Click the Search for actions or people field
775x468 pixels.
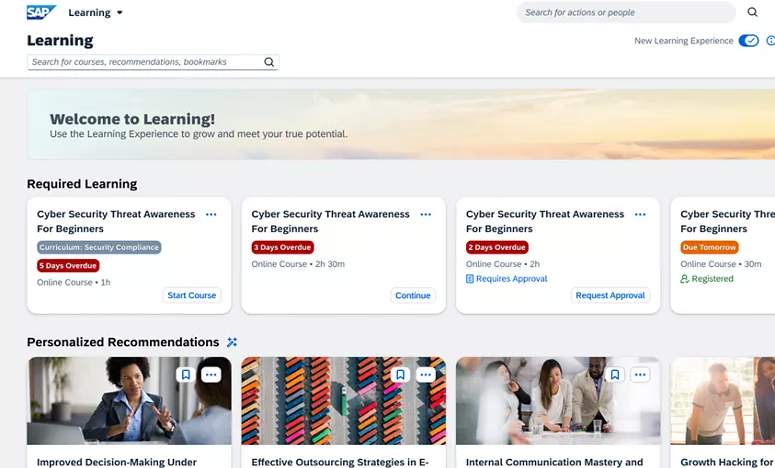tap(626, 12)
